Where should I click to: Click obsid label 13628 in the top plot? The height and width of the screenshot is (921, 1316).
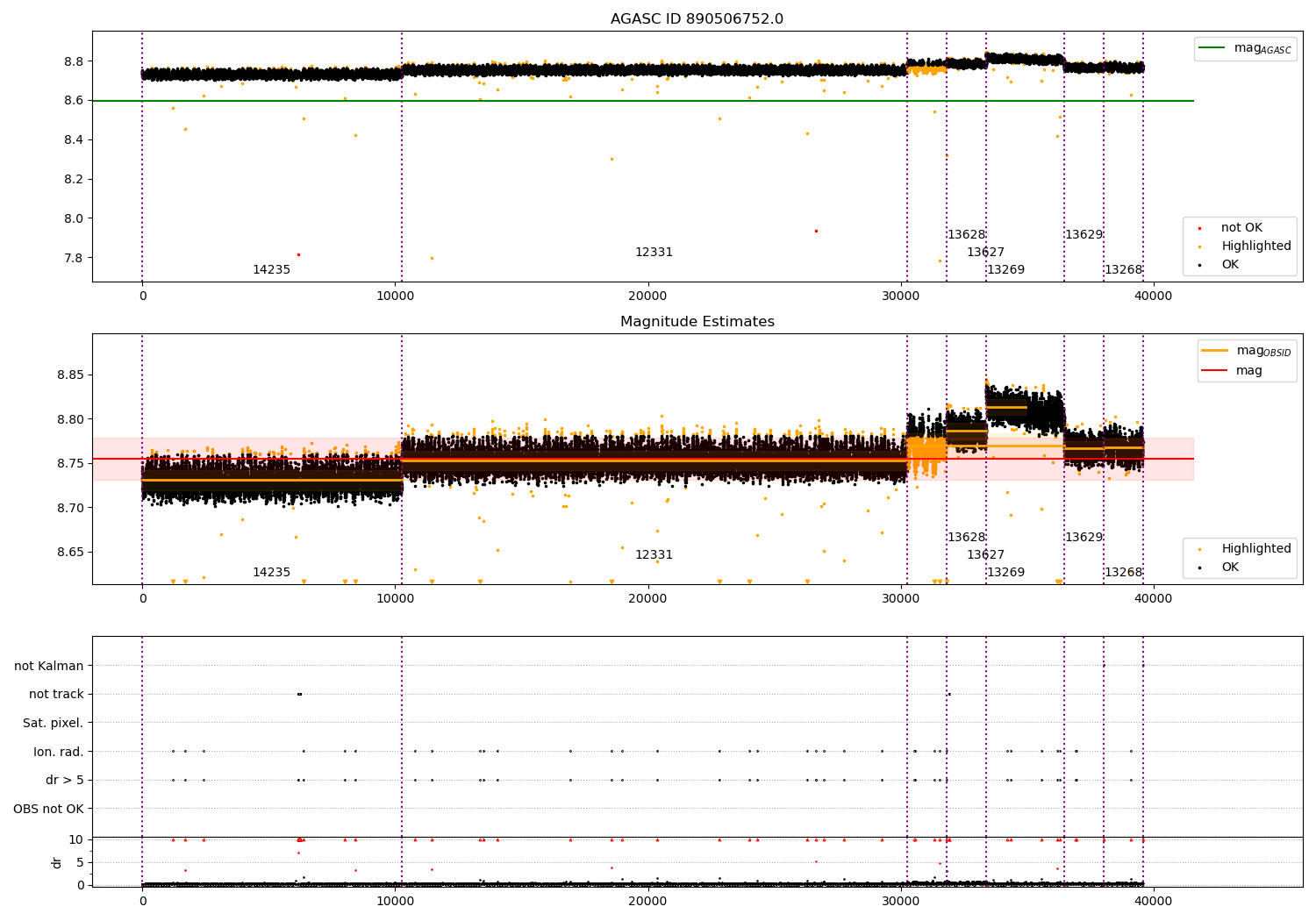966,234
